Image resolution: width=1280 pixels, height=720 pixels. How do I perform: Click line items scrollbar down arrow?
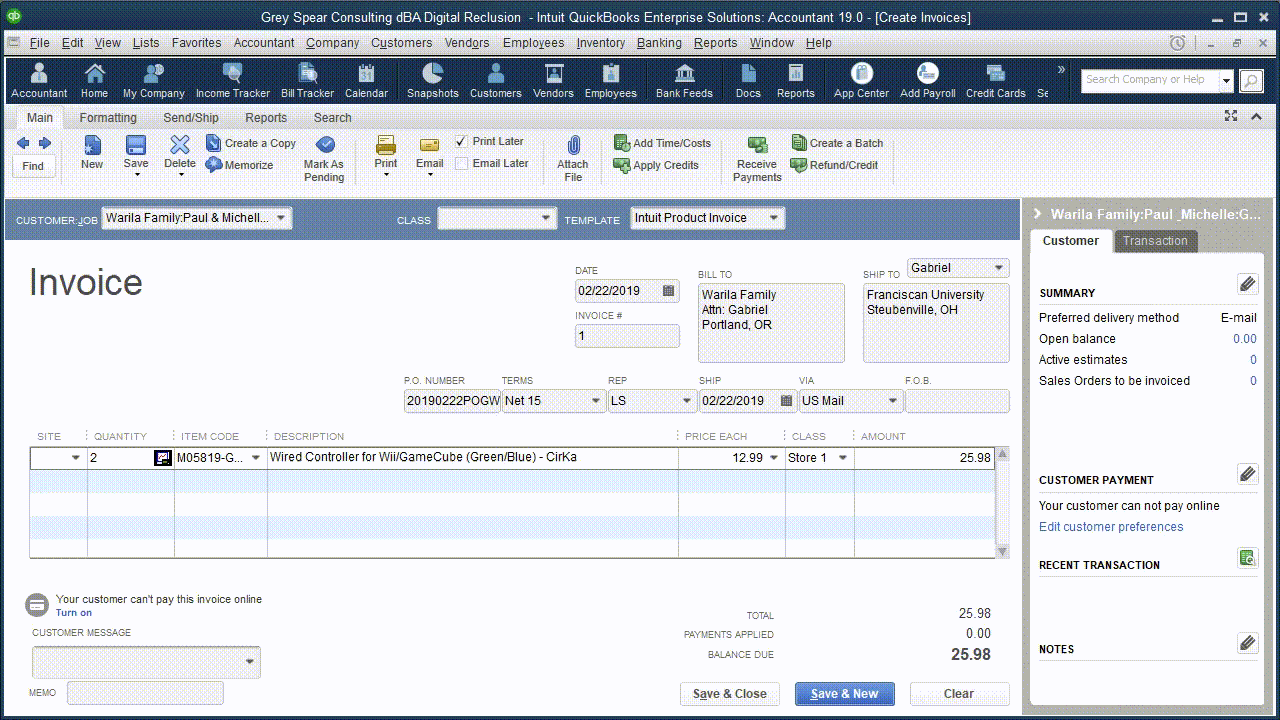[x=1002, y=551]
